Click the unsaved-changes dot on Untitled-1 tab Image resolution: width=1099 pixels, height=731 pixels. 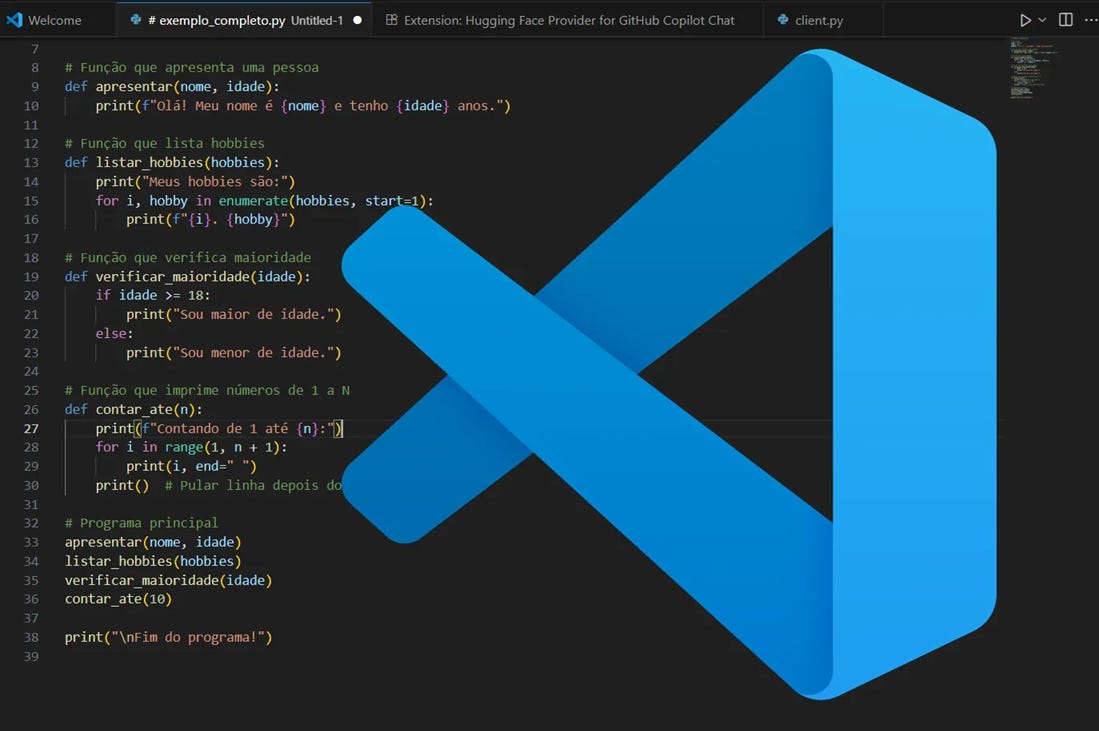pyautogui.click(x=357, y=20)
